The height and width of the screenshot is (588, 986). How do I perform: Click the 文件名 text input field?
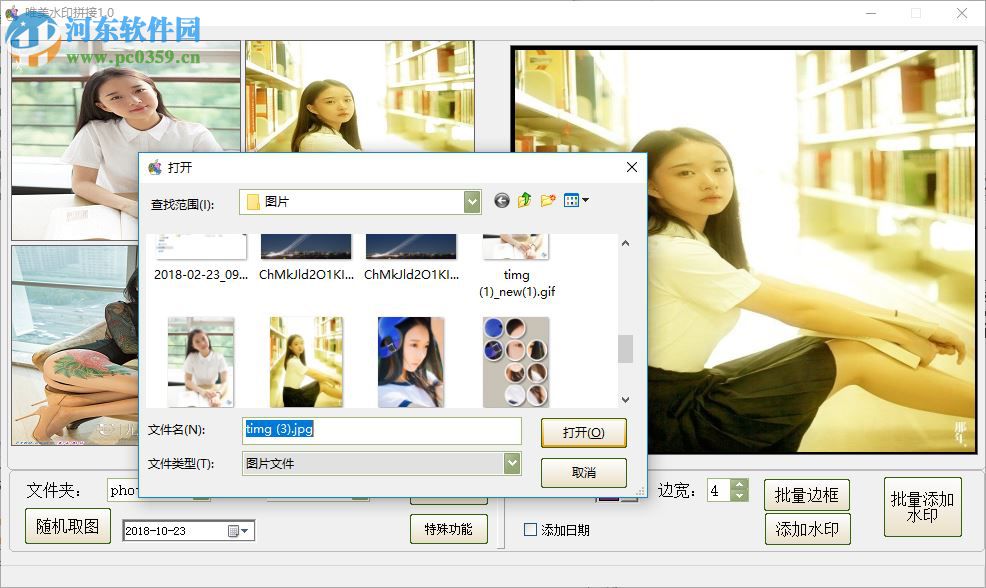coord(382,431)
